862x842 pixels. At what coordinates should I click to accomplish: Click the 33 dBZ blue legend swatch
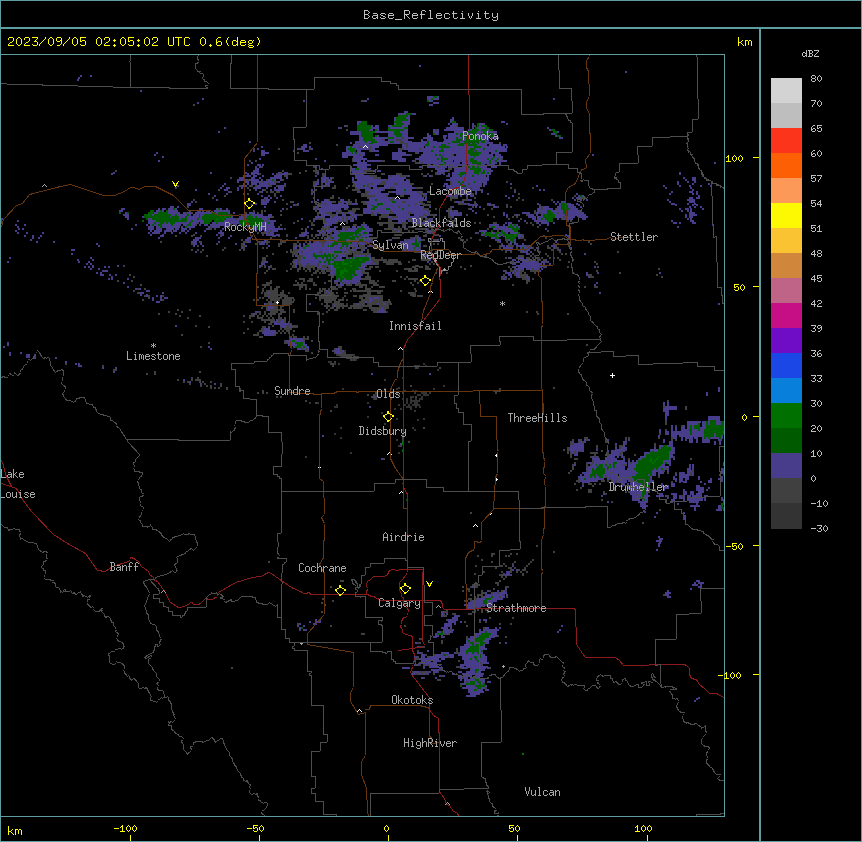[x=786, y=391]
